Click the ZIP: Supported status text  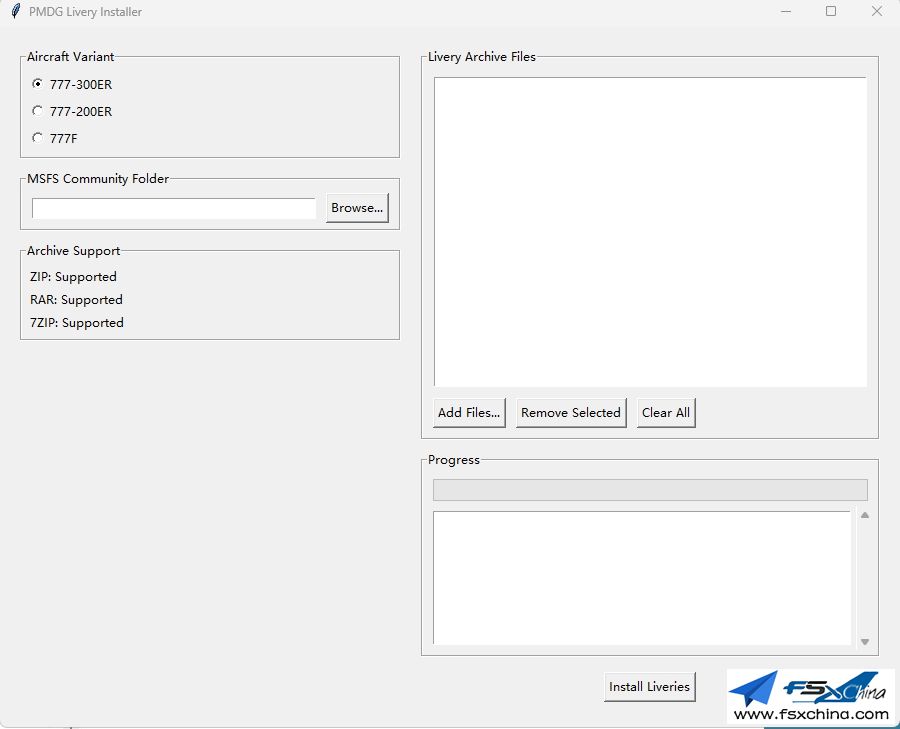tap(73, 277)
